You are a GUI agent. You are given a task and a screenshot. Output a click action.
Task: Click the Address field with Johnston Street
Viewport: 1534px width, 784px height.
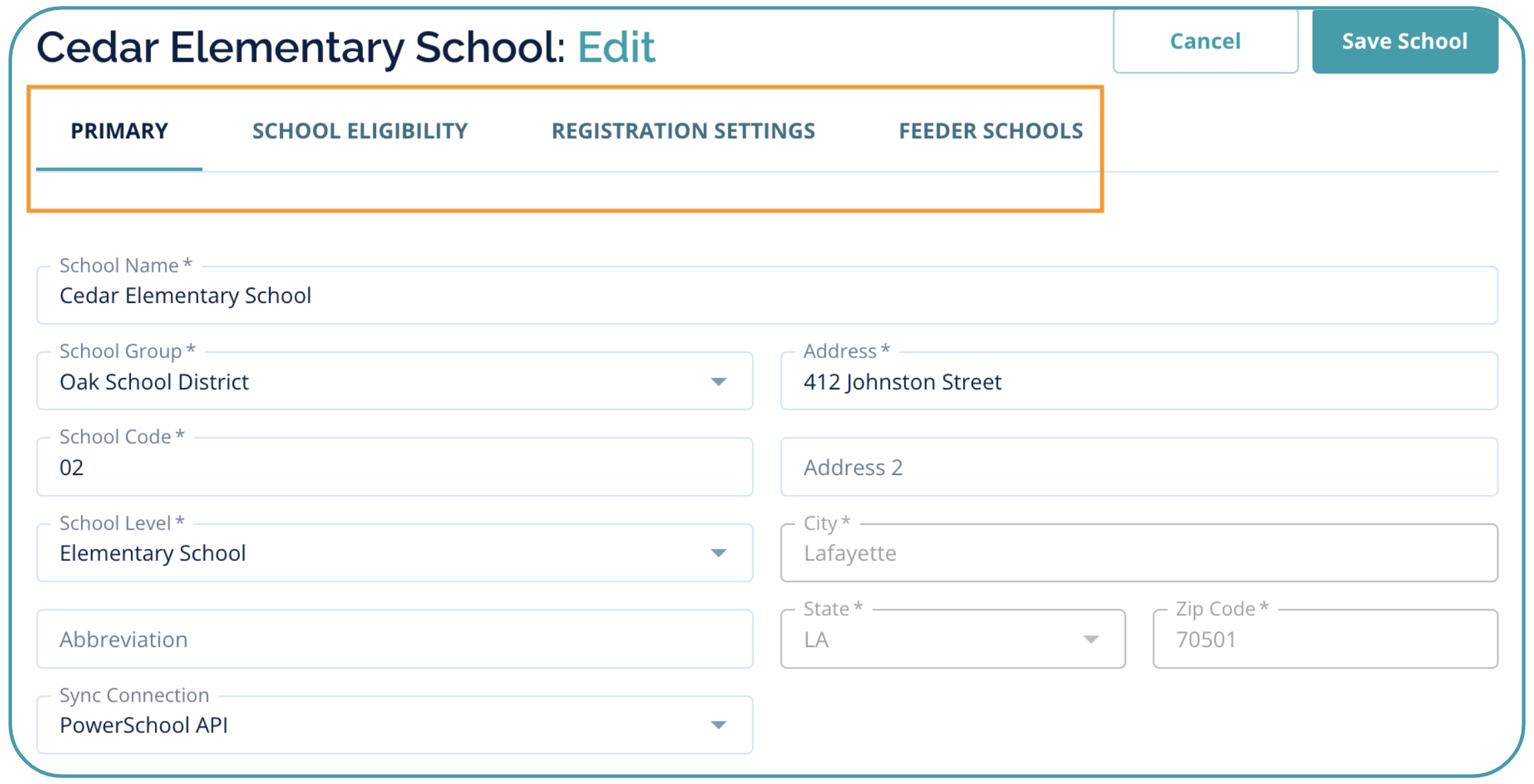1138,382
